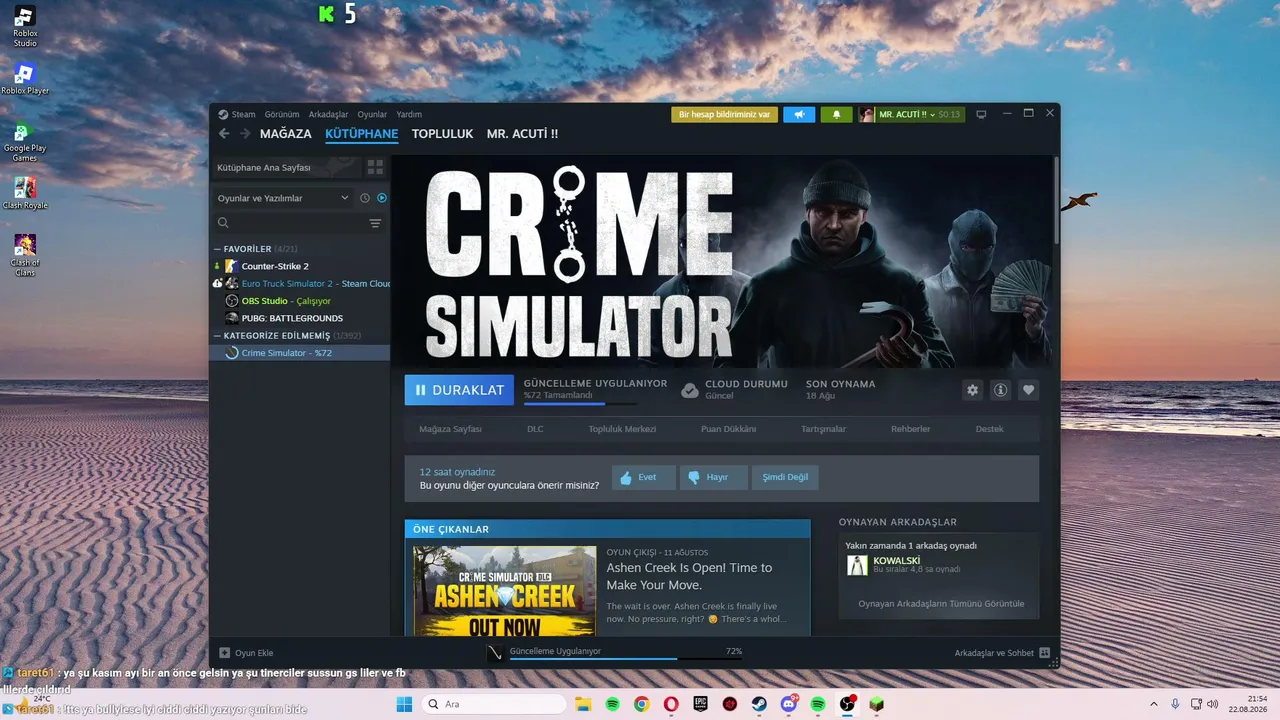Viewport: 1280px width, 720px height.
Task: Click the plus icon beside Oyun Ekle
Action: 224,653
